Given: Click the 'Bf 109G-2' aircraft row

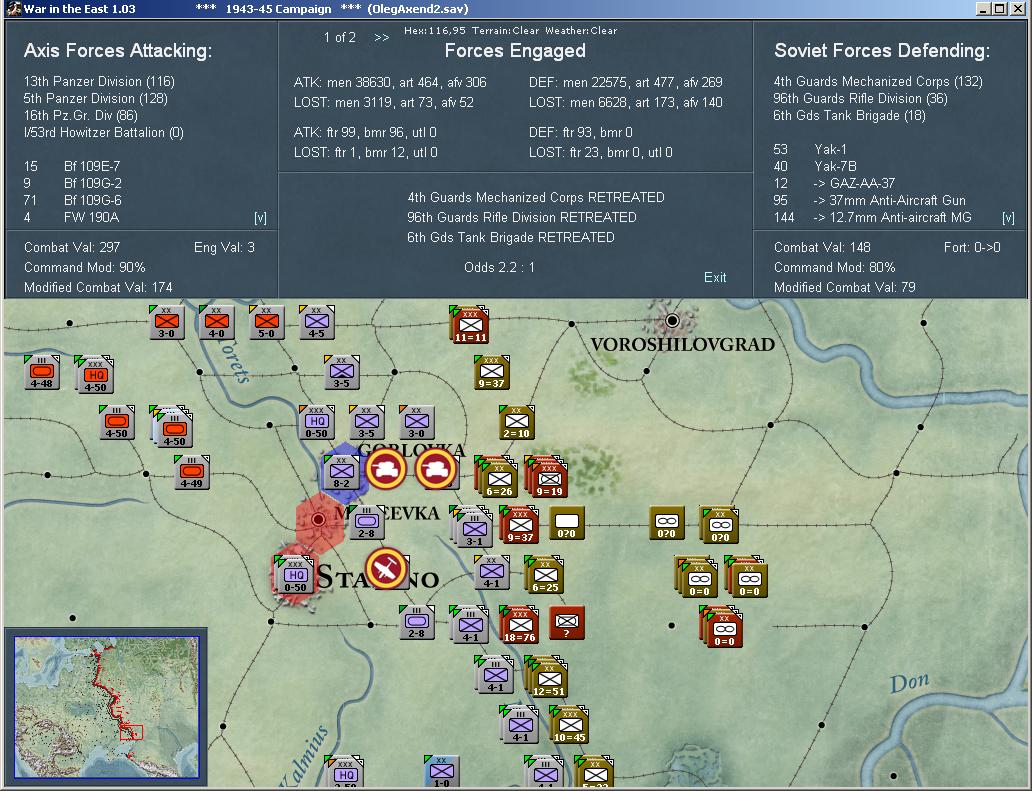Looking at the screenshot, I should pyautogui.click(x=73, y=184).
